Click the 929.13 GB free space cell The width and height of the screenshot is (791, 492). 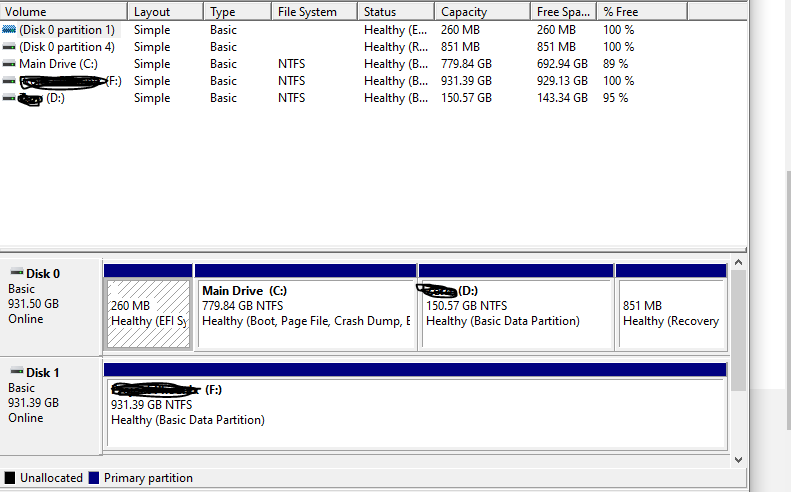pyautogui.click(x=562, y=81)
